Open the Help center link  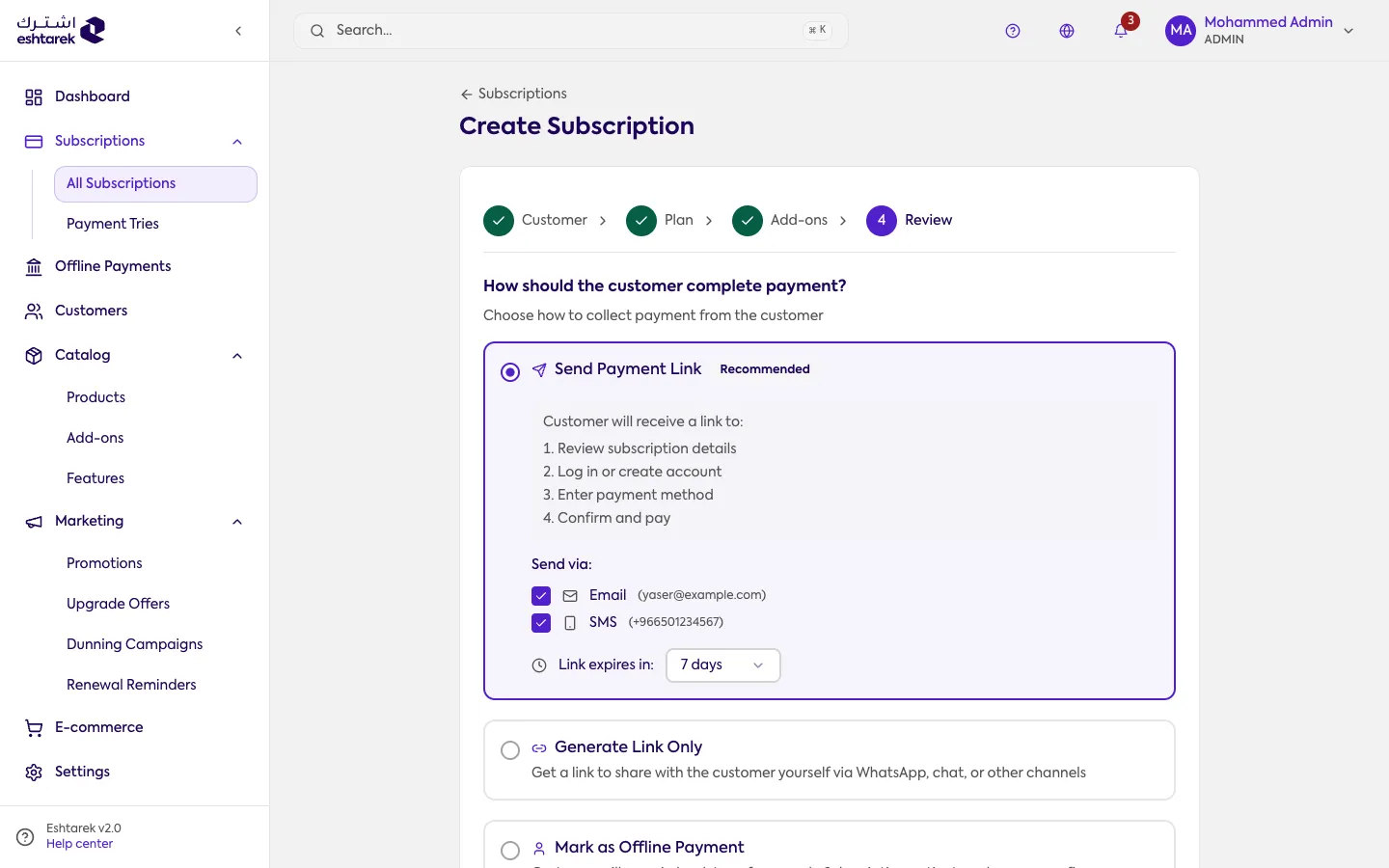(x=79, y=844)
